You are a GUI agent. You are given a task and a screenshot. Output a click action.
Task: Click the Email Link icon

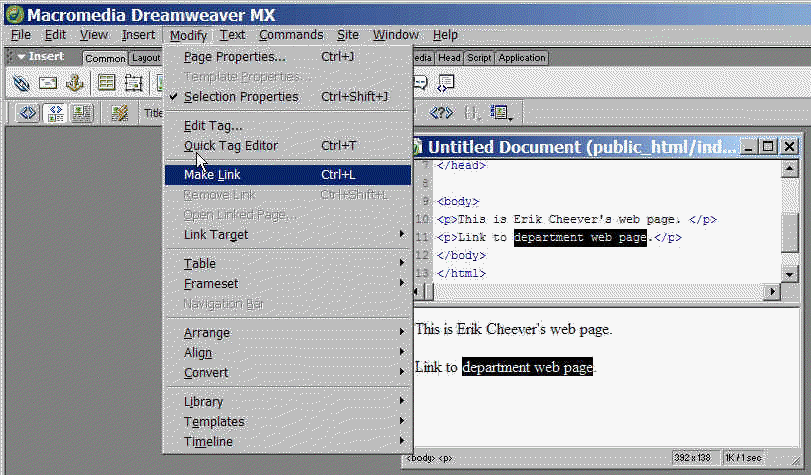tap(48, 83)
